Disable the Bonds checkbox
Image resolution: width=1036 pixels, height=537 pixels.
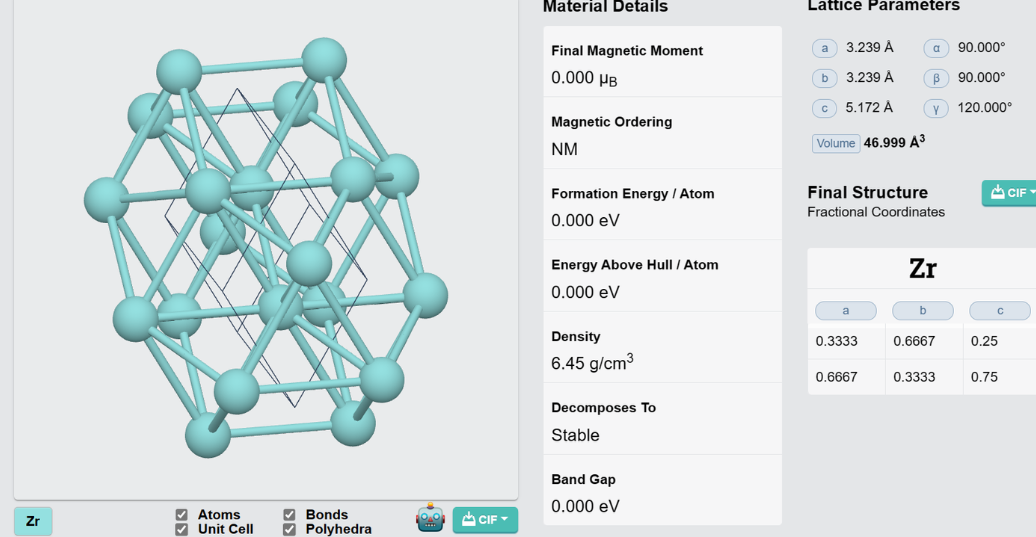(x=289, y=515)
